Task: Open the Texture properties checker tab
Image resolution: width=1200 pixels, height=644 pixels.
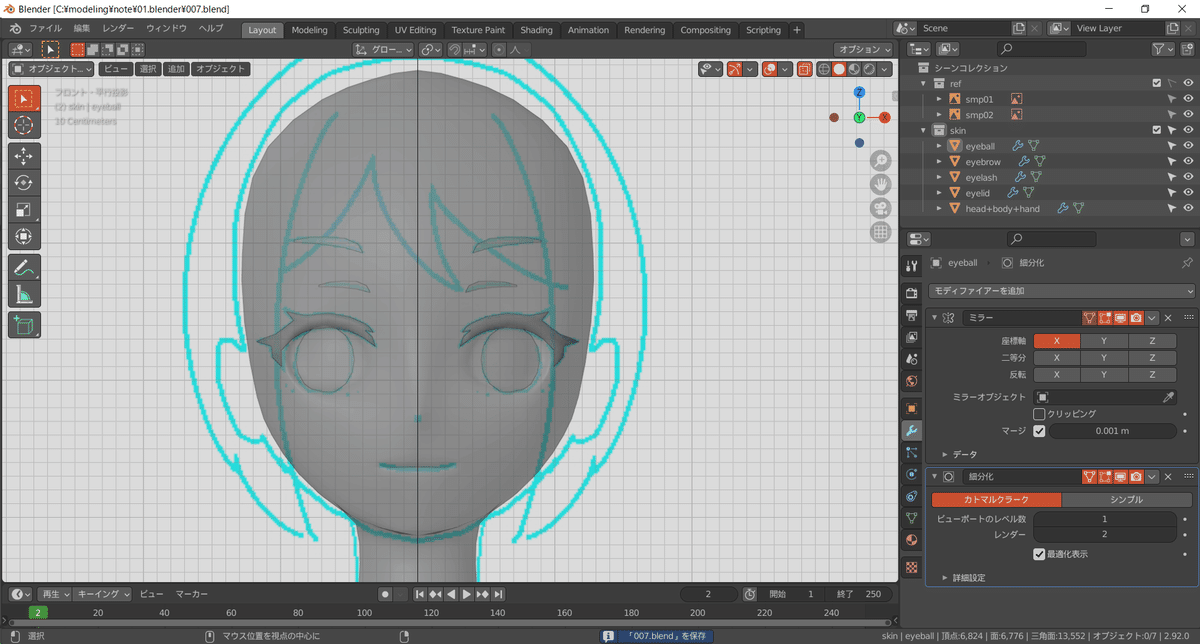Action: [x=911, y=567]
